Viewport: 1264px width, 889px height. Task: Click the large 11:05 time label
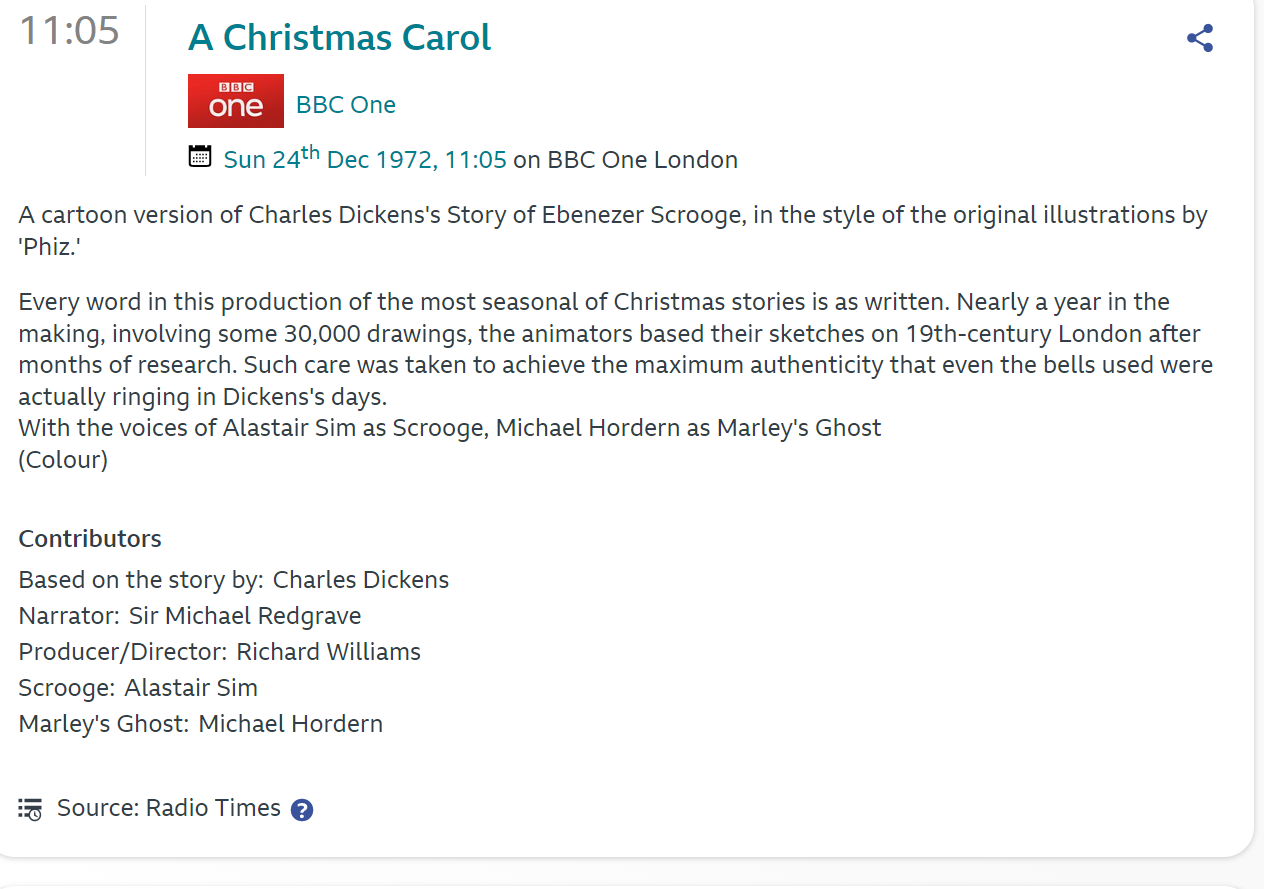(x=69, y=31)
